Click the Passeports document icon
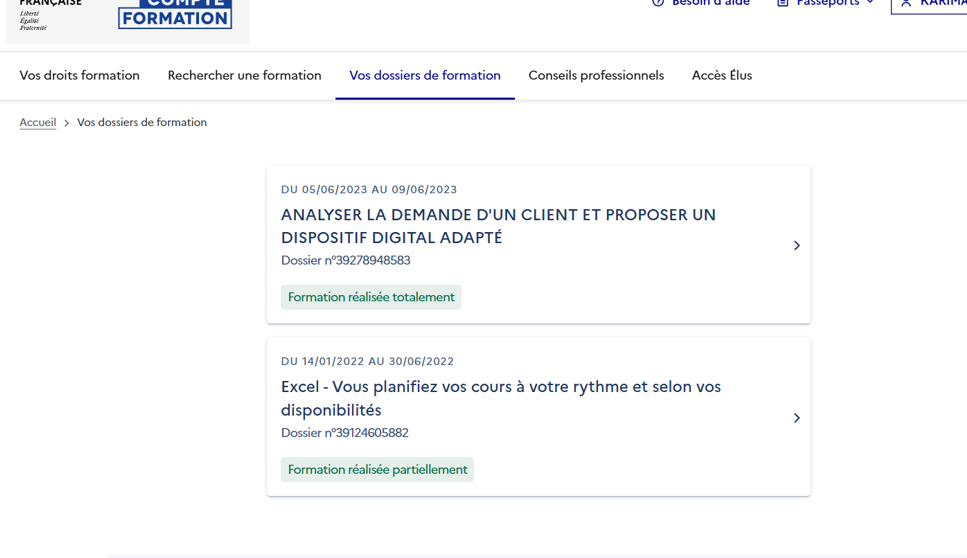 tap(783, 3)
